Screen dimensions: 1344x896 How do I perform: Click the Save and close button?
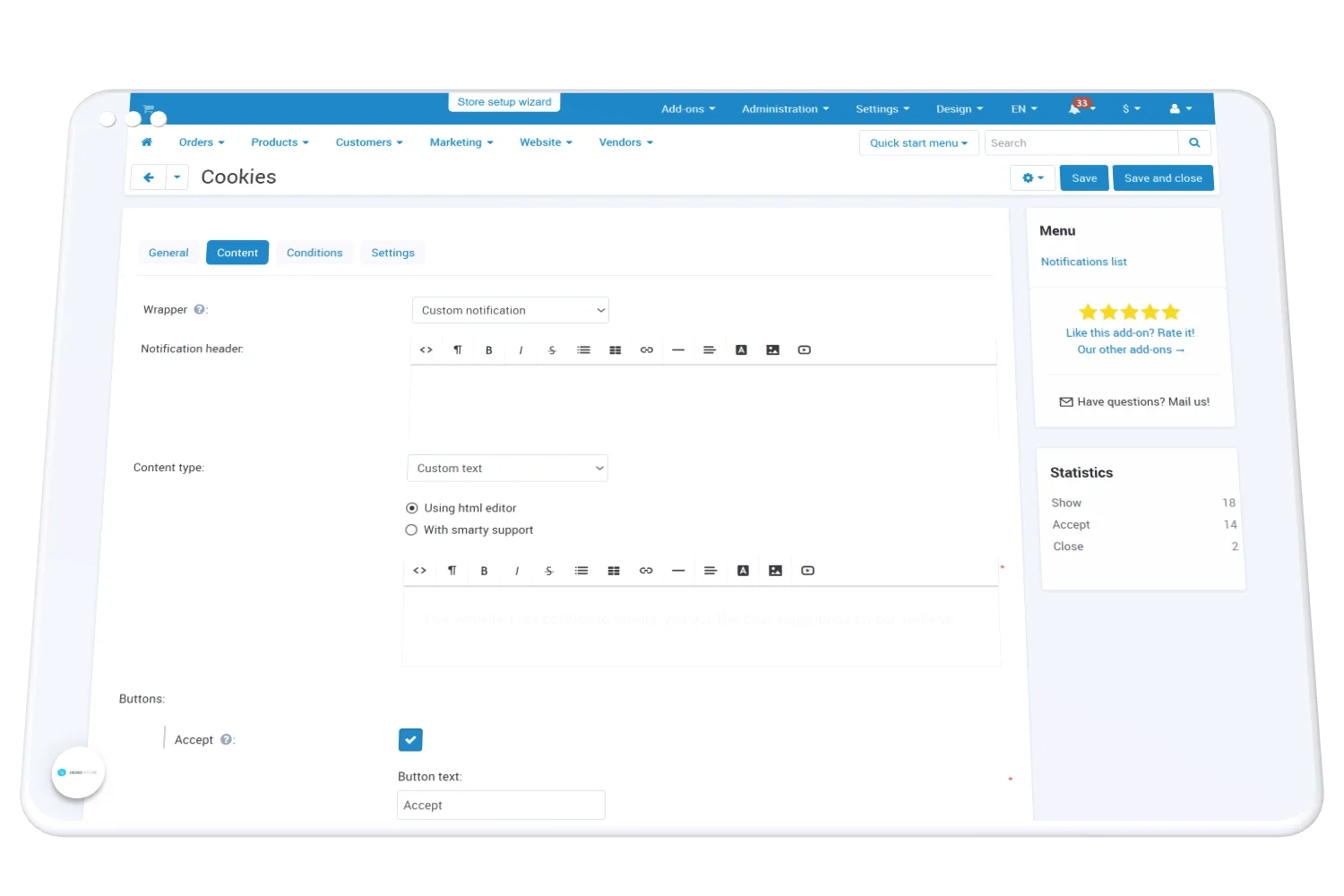point(1163,178)
